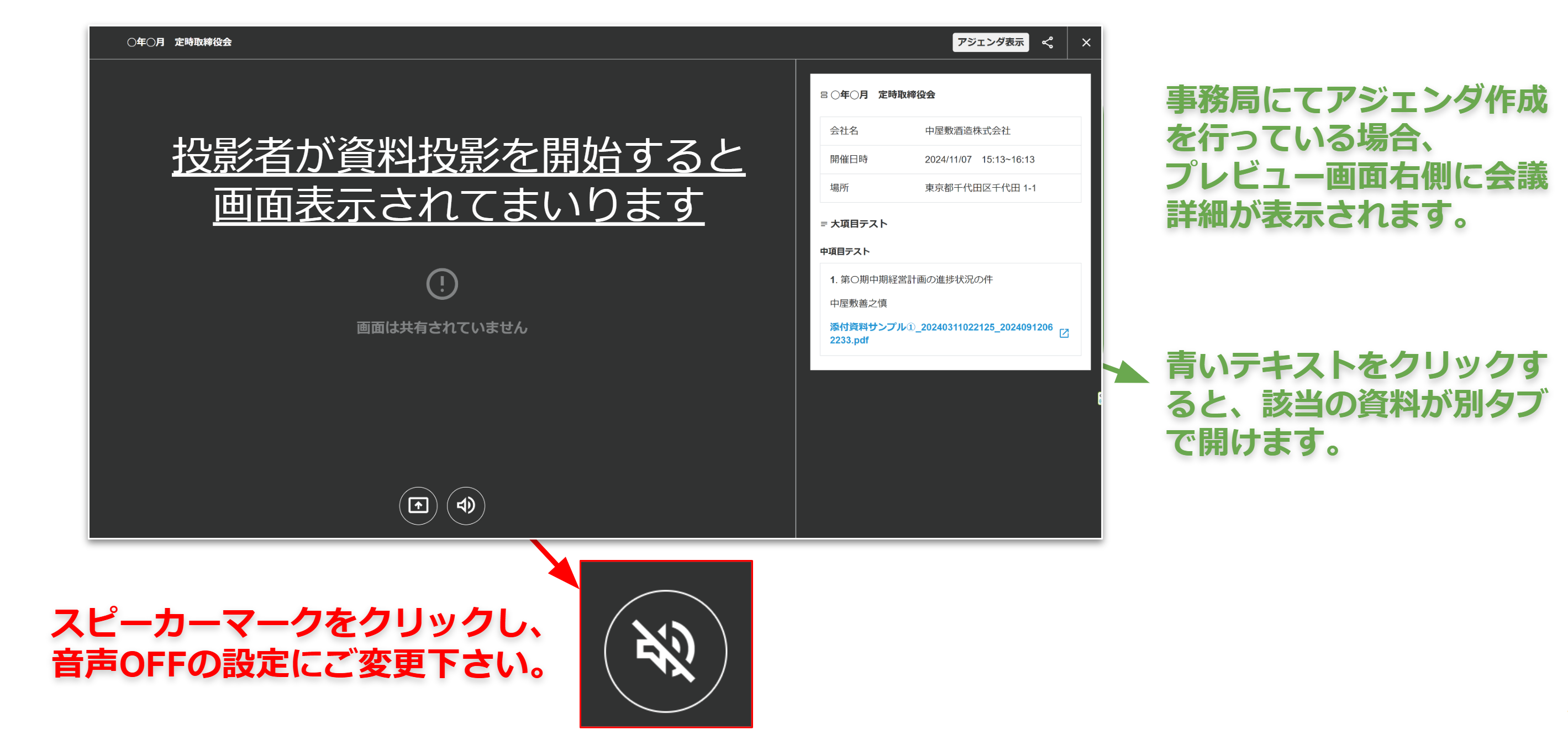Click the large muted speaker icon
Viewport: 1568px width, 735px height.
(665, 651)
